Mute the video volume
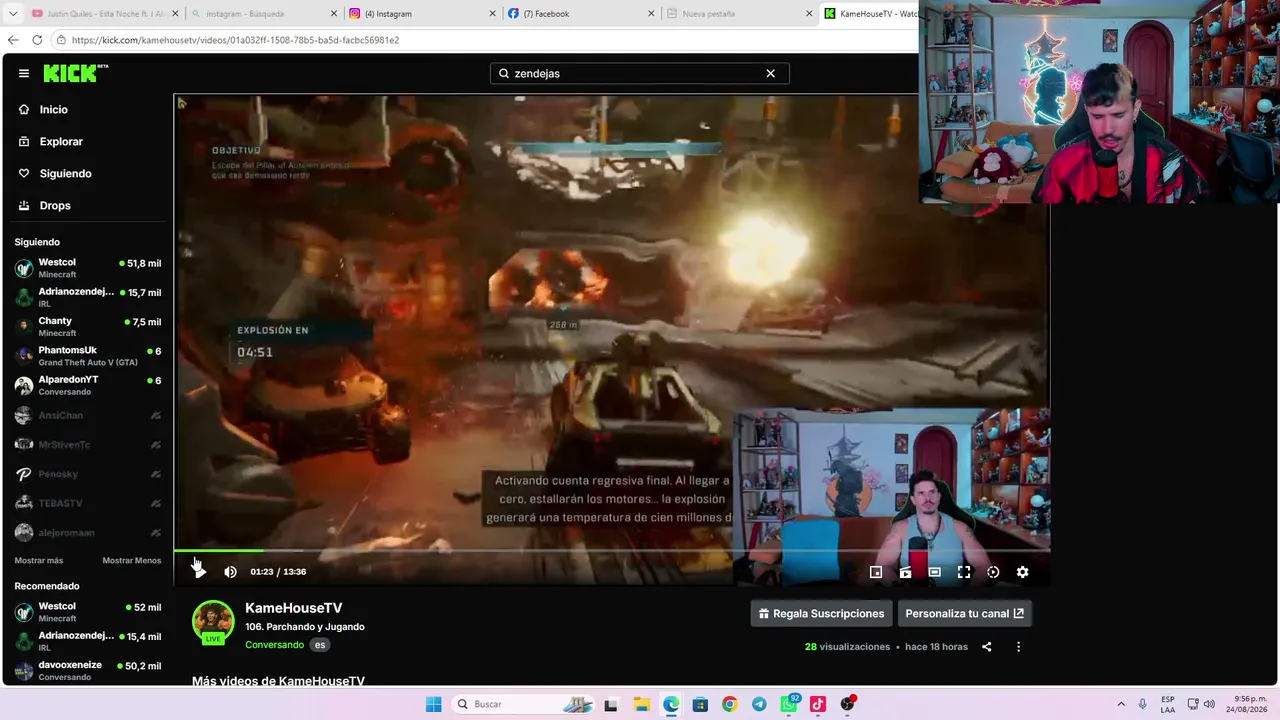 click(230, 572)
